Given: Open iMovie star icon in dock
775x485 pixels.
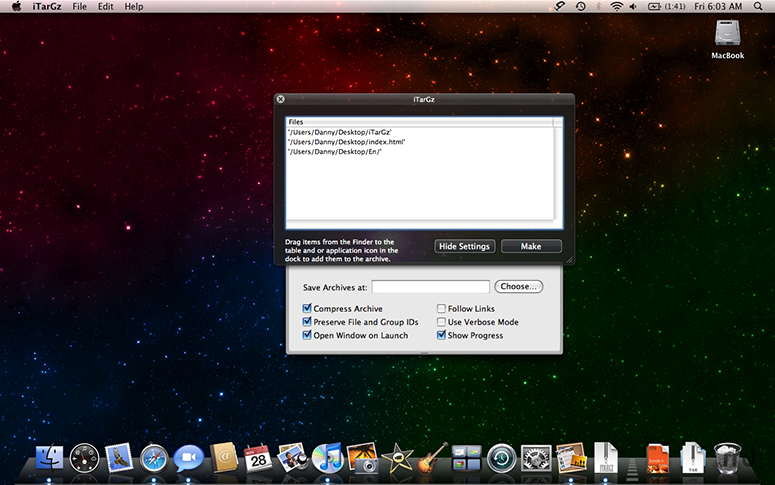Looking at the screenshot, I should [x=397, y=458].
